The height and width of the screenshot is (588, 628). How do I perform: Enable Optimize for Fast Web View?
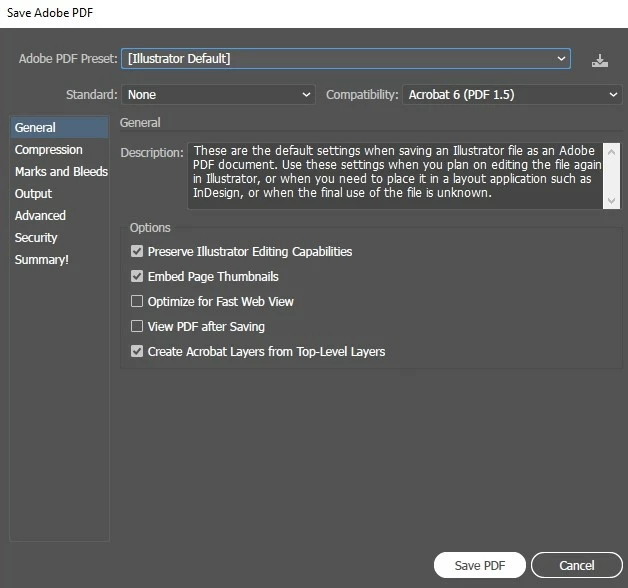click(137, 301)
